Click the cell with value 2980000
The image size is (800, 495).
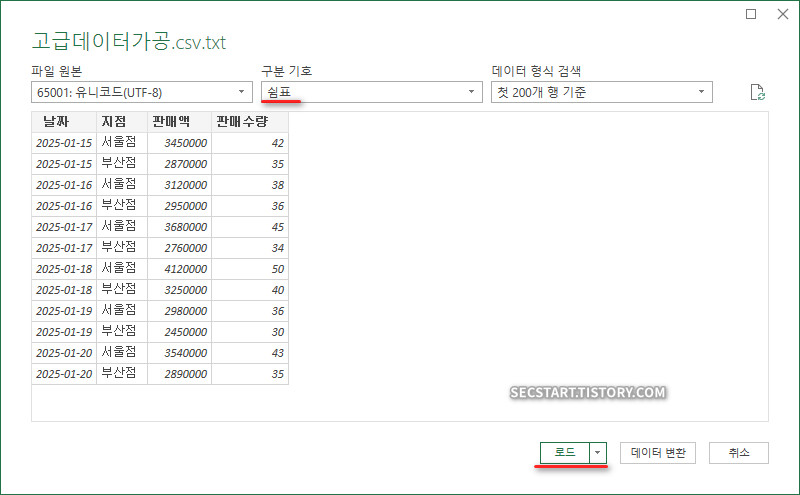[180, 310]
